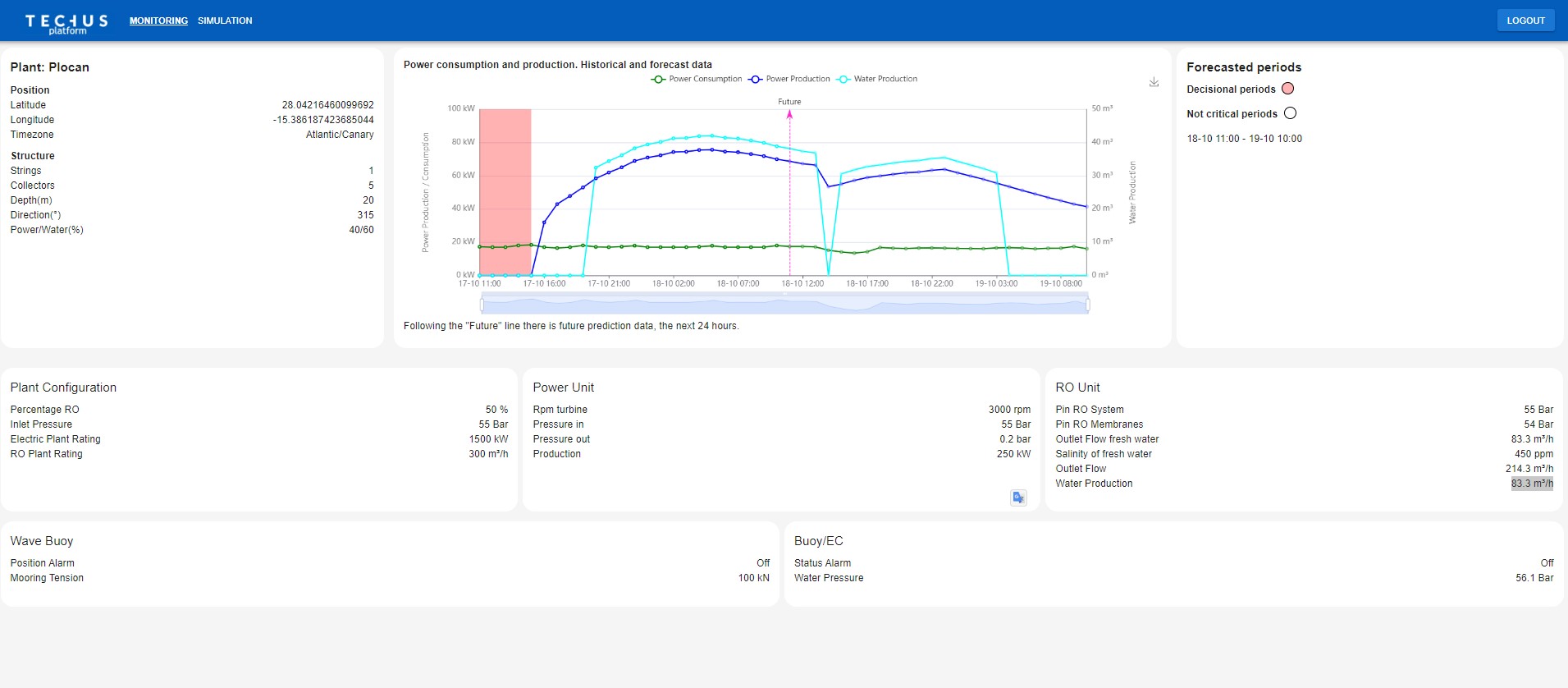Click the Power Production peak on chart line
The image size is (1568, 688).
coord(711,149)
